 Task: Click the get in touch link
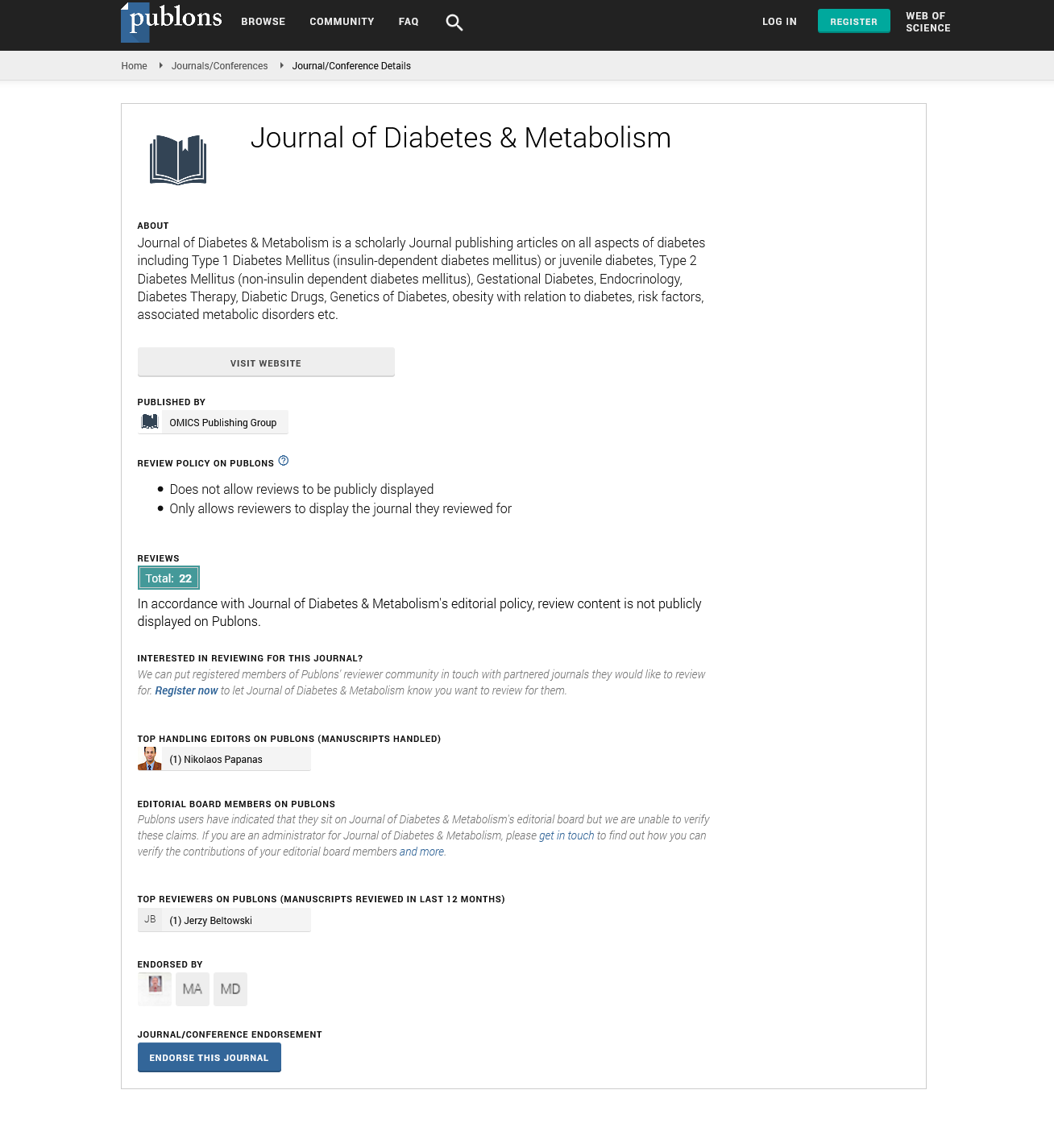(x=566, y=835)
